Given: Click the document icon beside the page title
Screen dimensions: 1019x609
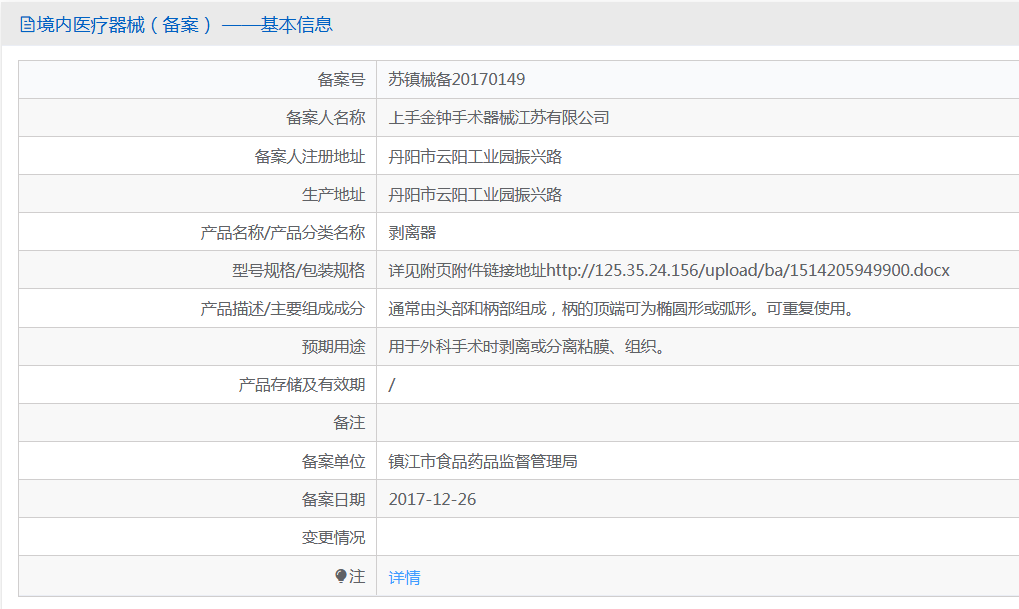Looking at the screenshot, I should click(x=27, y=25).
